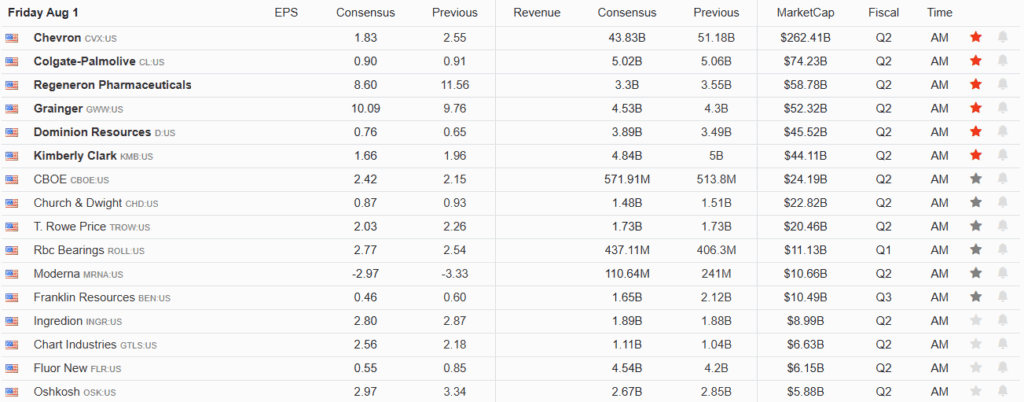Image resolution: width=1024 pixels, height=402 pixels.
Task: Click the US flag beside Moderna
Action: pyautogui.click(x=12, y=274)
